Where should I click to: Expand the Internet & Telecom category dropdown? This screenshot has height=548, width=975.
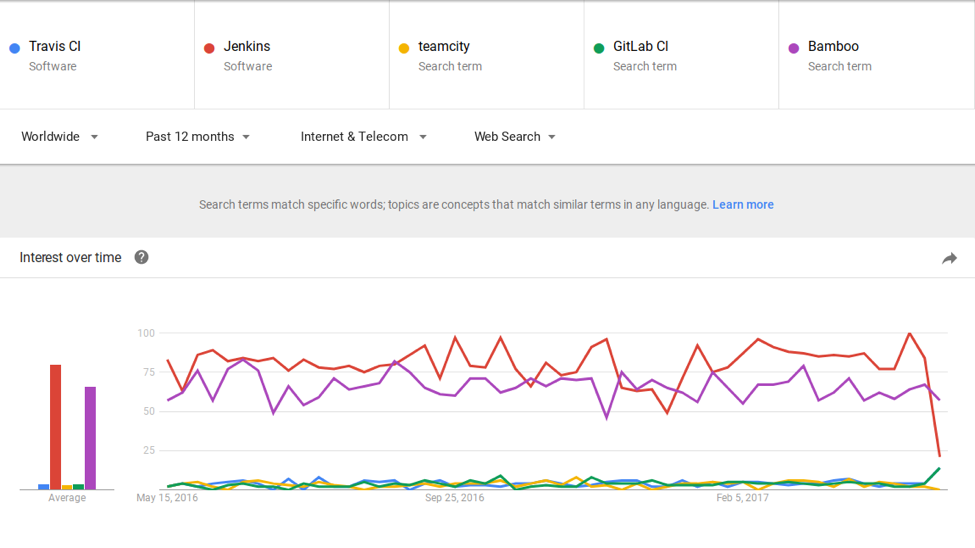click(363, 137)
